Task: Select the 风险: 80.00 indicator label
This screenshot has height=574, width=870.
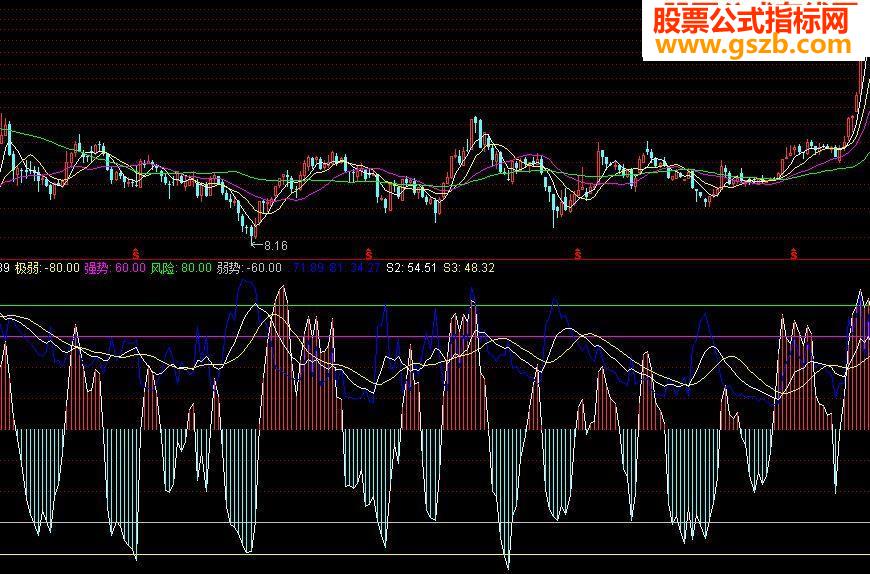Action: [181, 268]
